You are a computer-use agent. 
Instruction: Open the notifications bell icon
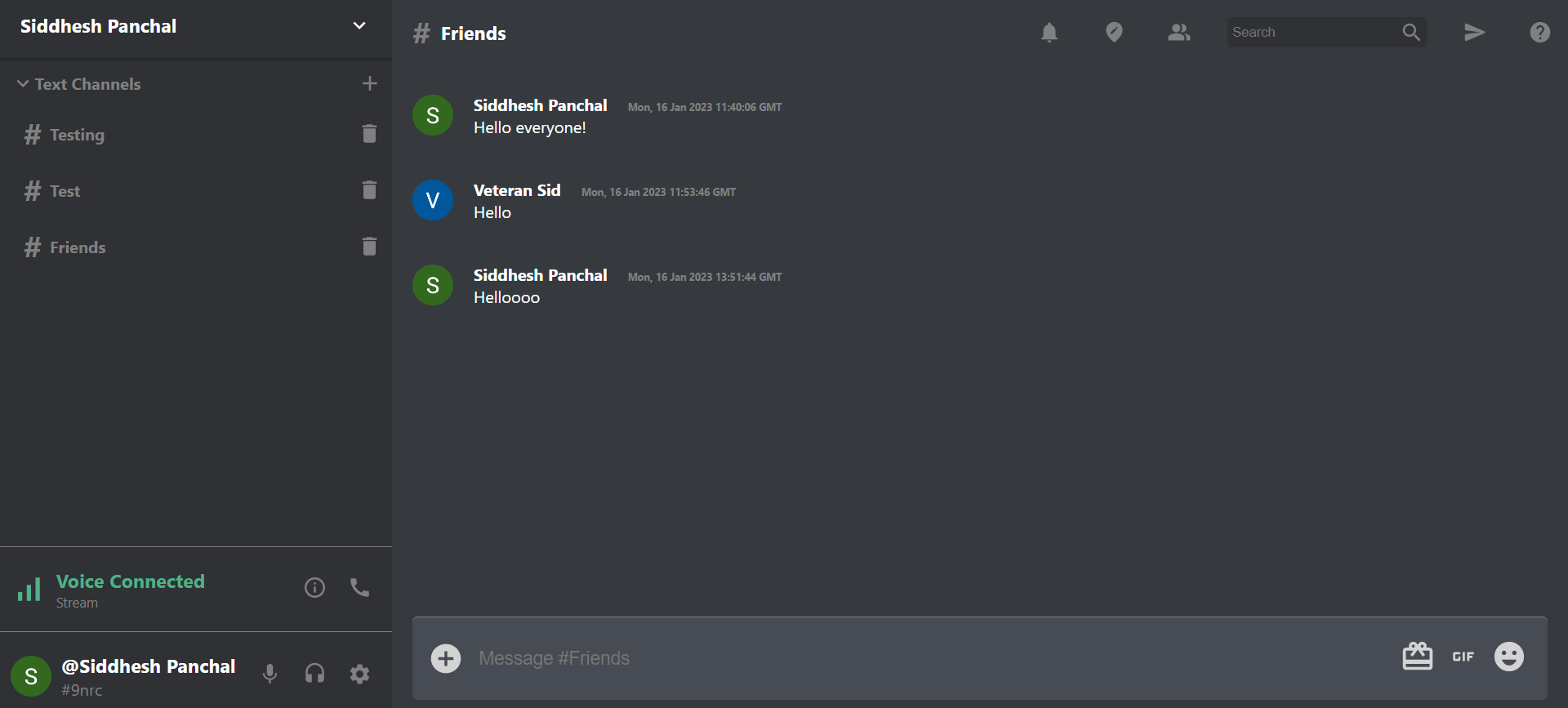pyautogui.click(x=1049, y=32)
